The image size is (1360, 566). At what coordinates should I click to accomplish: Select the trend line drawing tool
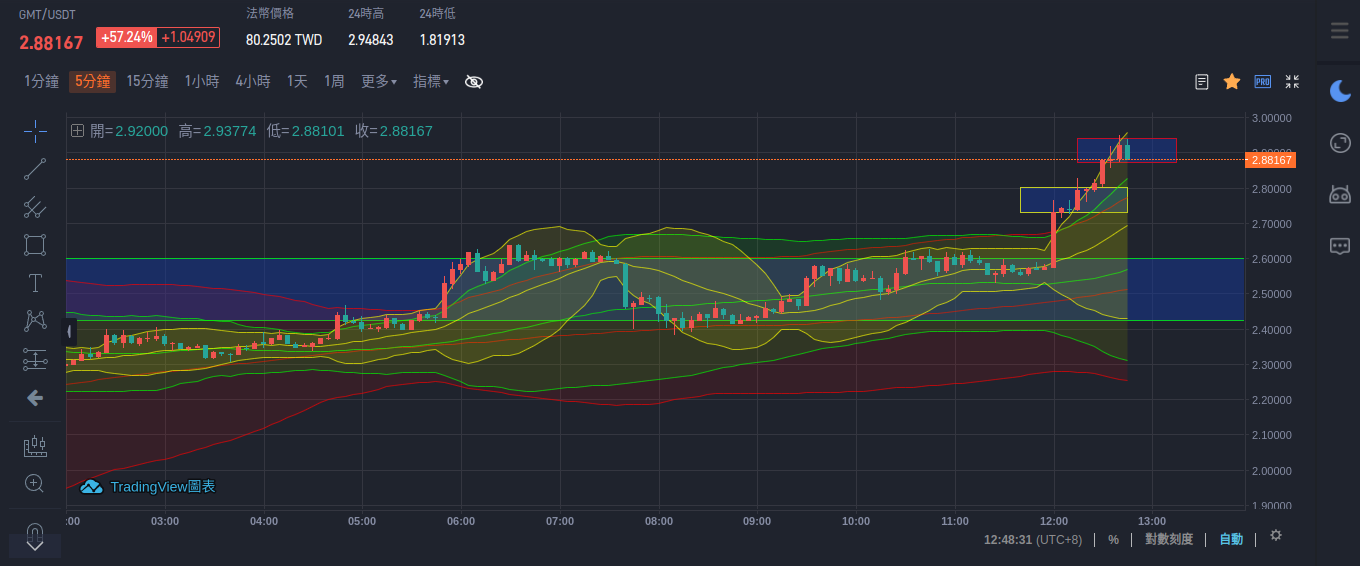point(35,169)
